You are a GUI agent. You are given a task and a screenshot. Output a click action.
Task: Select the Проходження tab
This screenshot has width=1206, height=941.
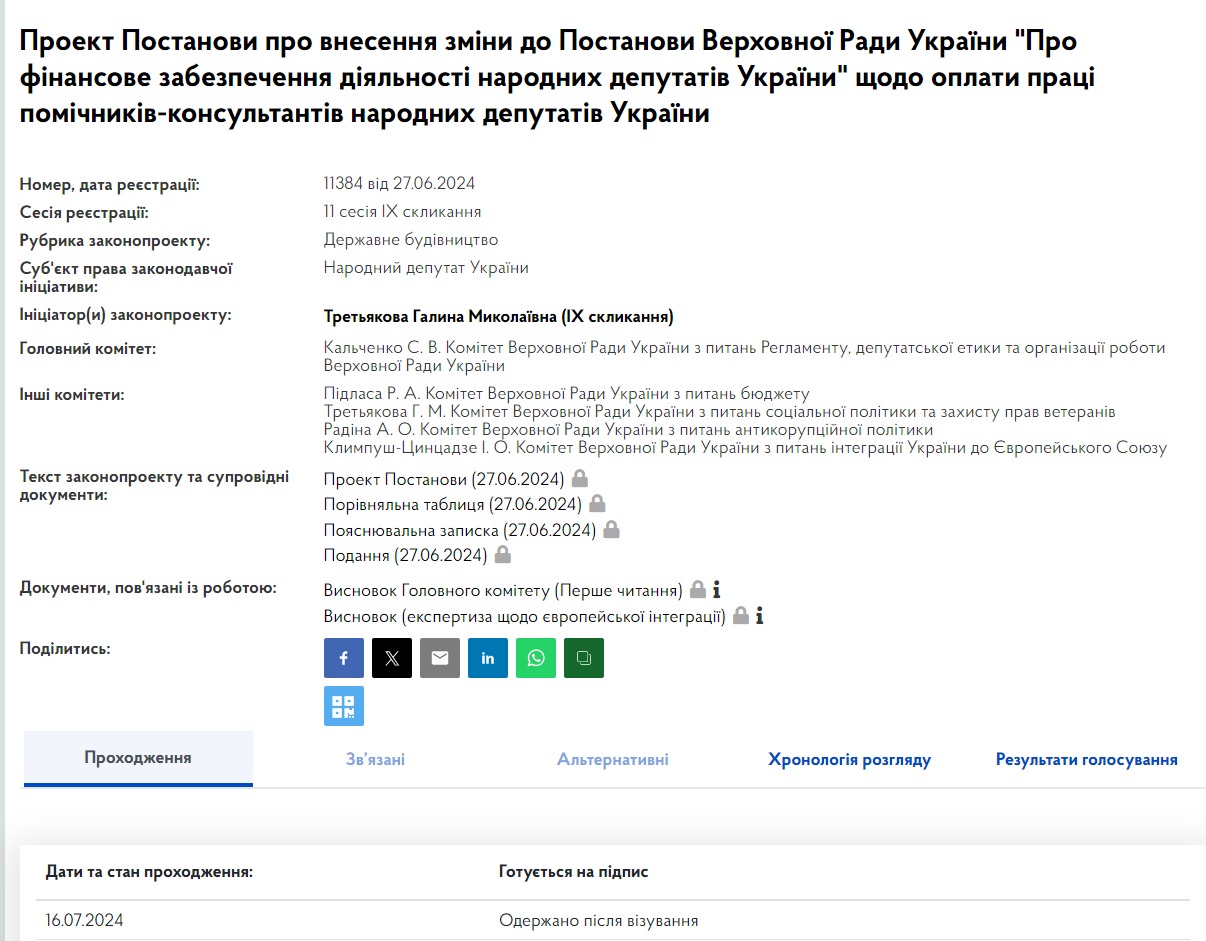(x=138, y=758)
